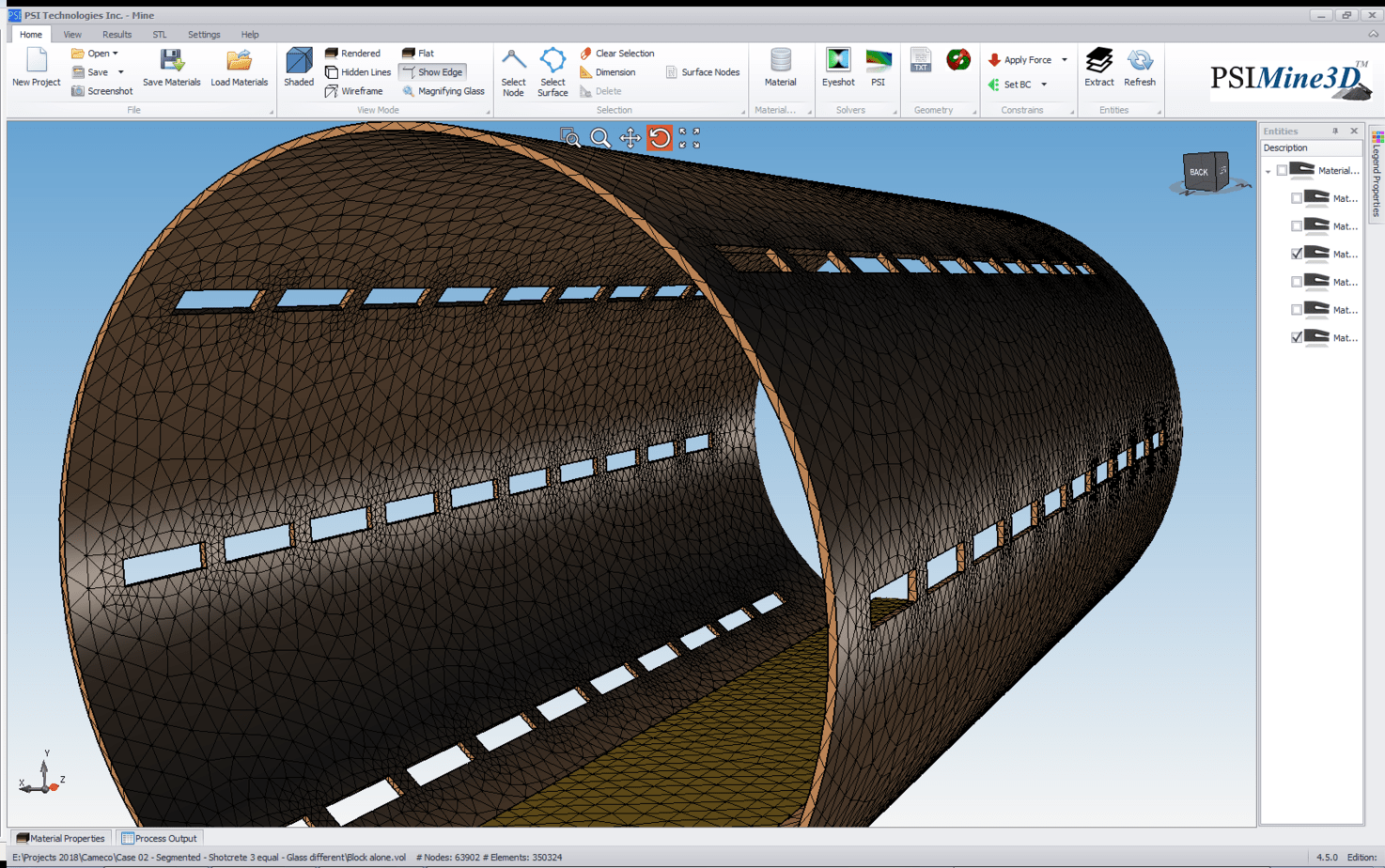Click the Extract entities icon

click(1098, 68)
